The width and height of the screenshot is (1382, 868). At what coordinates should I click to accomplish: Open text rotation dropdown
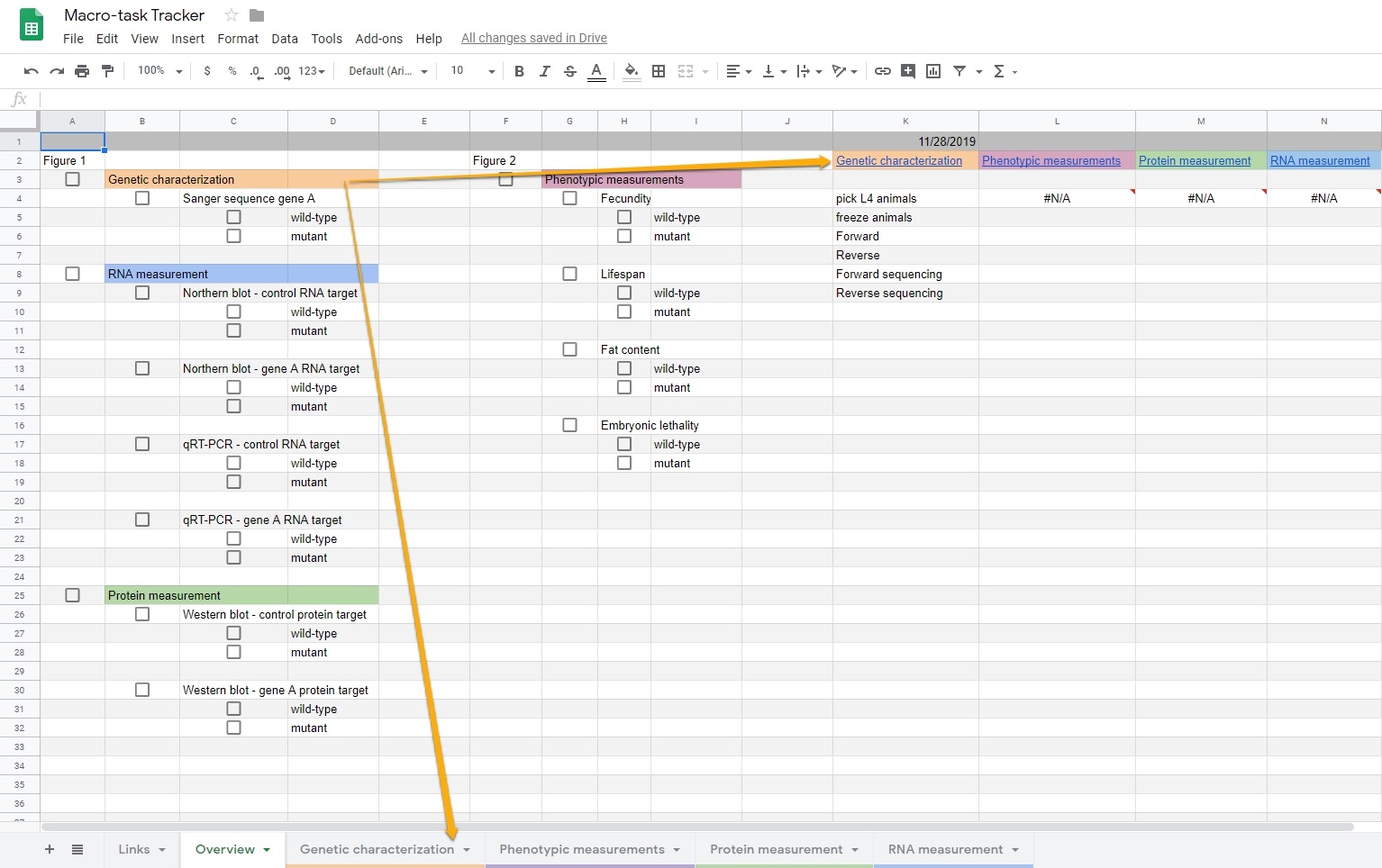[845, 71]
